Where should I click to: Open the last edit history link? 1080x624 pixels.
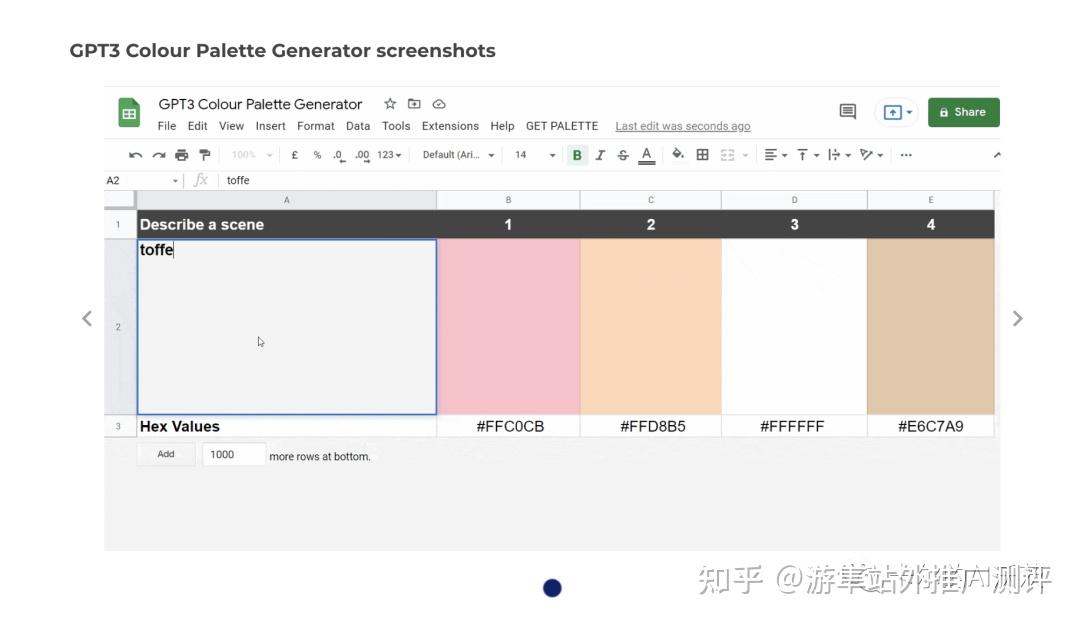tap(682, 126)
